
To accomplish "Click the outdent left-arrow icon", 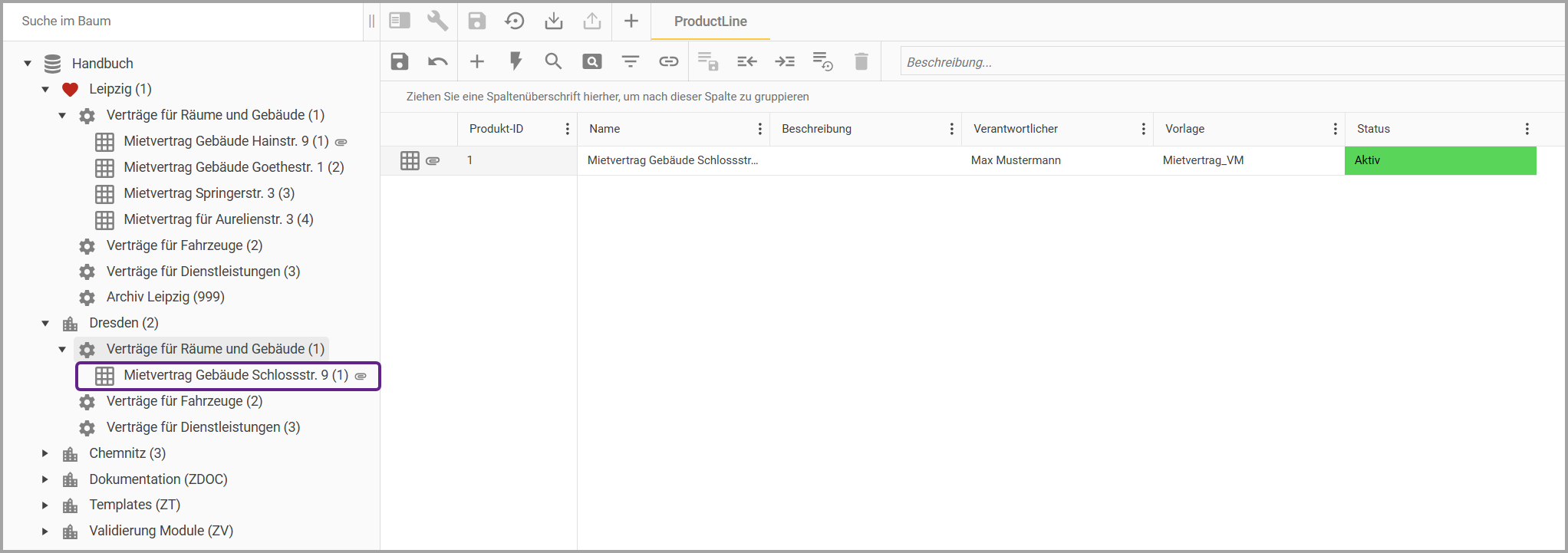I will click(x=746, y=61).
